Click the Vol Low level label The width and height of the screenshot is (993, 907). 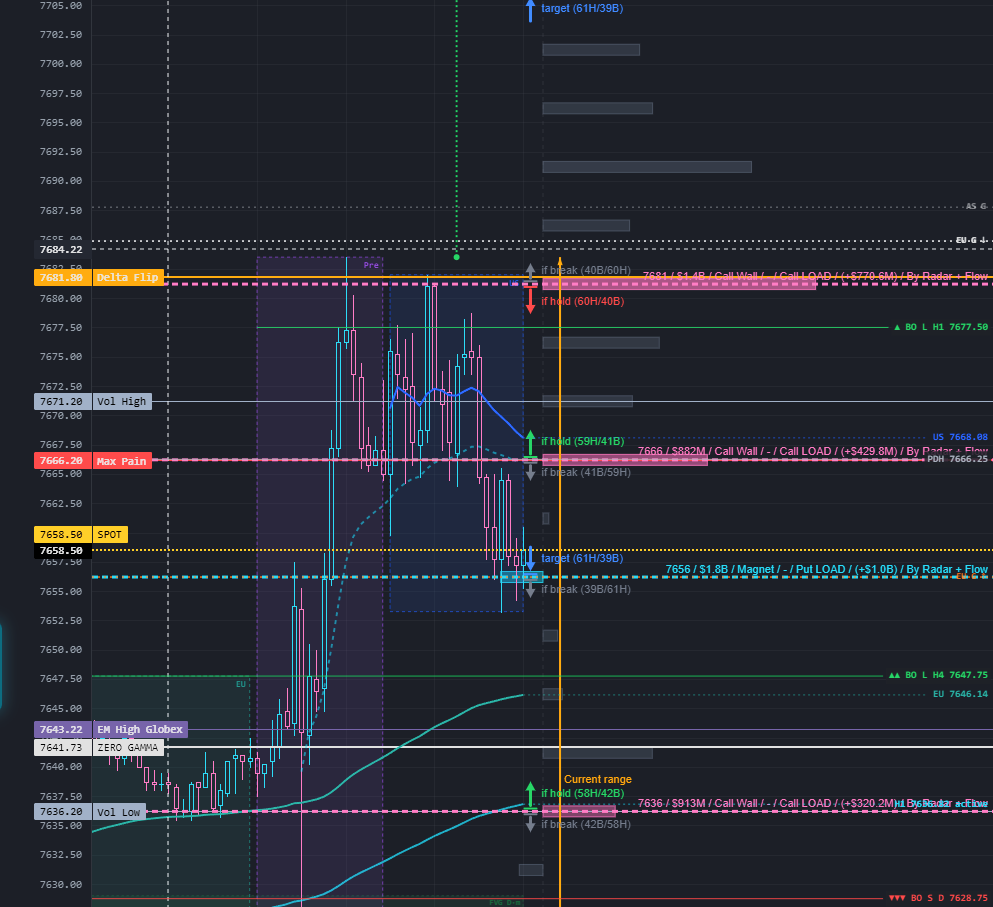pos(118,812)
